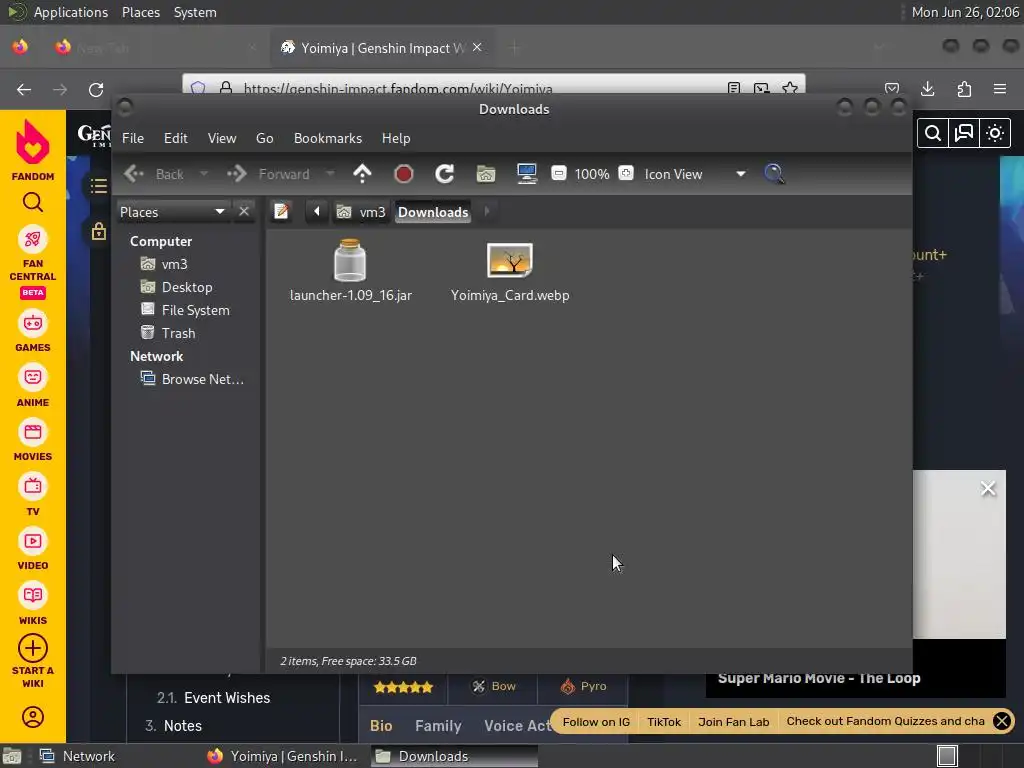1024x768 pixels.
Task: Click the Fandom logo in browser sidebar
Action: coord(33,150)
